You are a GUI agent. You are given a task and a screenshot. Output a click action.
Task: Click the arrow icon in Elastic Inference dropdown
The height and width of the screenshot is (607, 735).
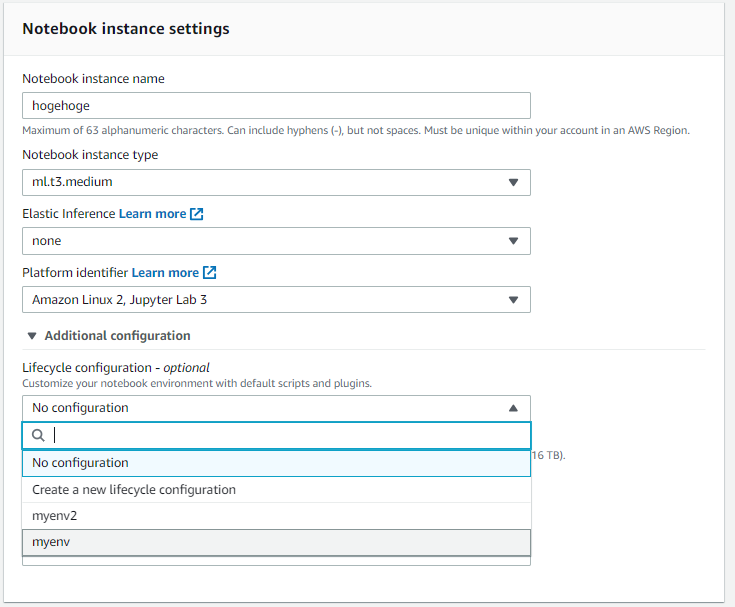[x=513, y=241]
